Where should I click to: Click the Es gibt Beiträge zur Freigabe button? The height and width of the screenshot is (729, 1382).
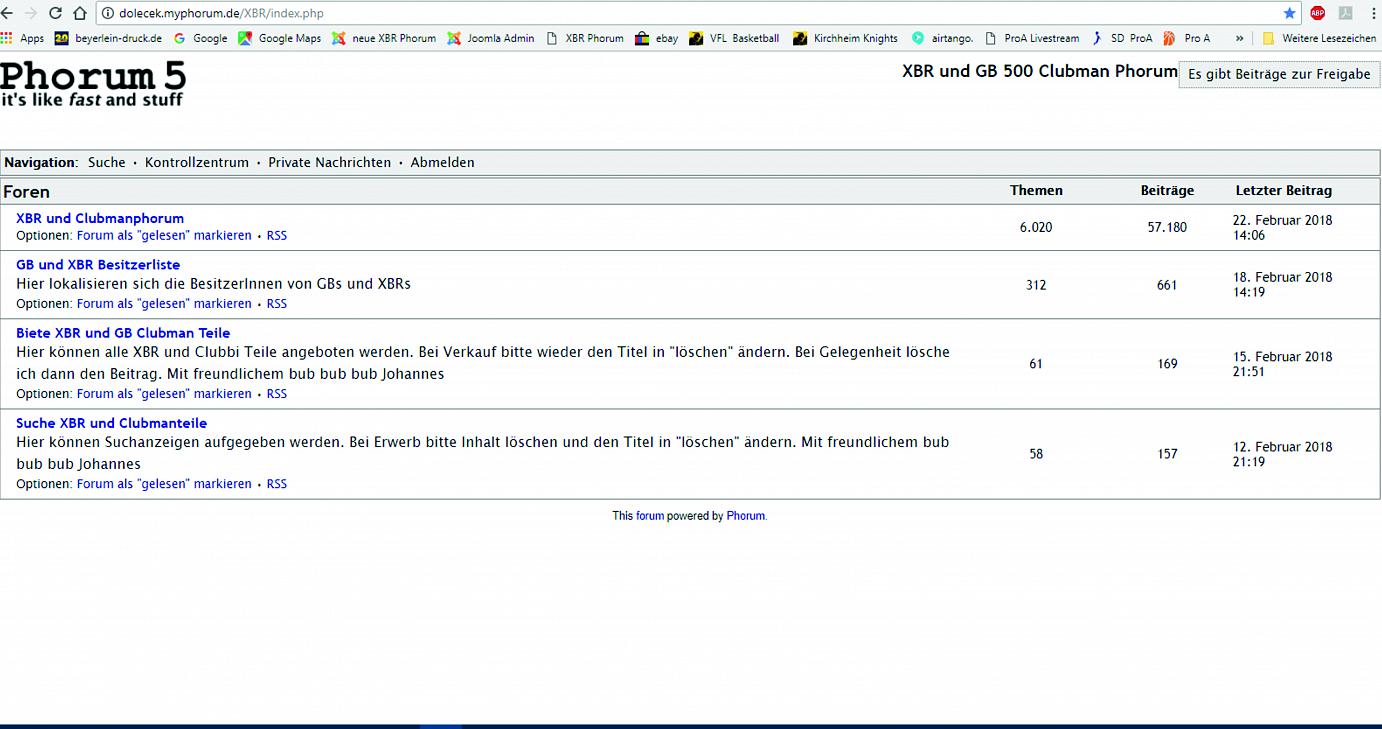click(1279, 74)
